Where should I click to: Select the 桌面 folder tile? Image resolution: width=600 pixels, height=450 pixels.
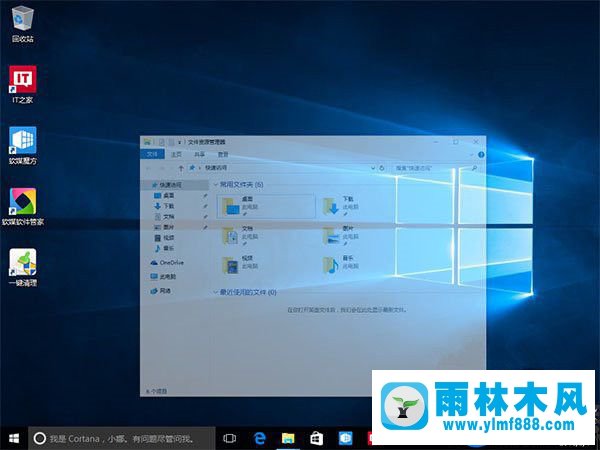[x=266, y=206]
